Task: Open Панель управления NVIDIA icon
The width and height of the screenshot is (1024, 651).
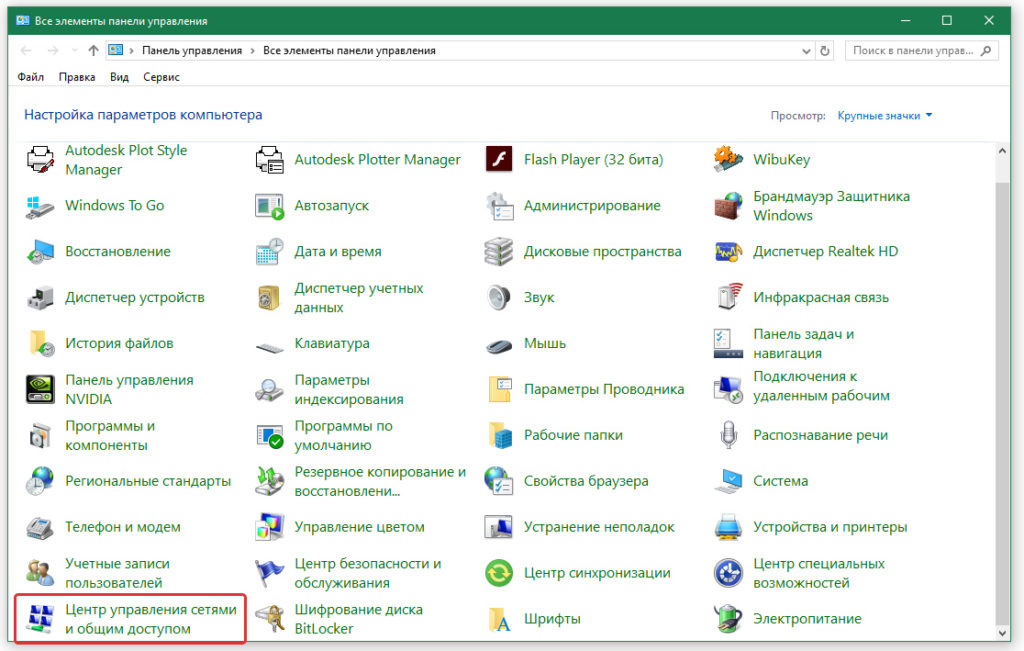Action: [40, 389]
